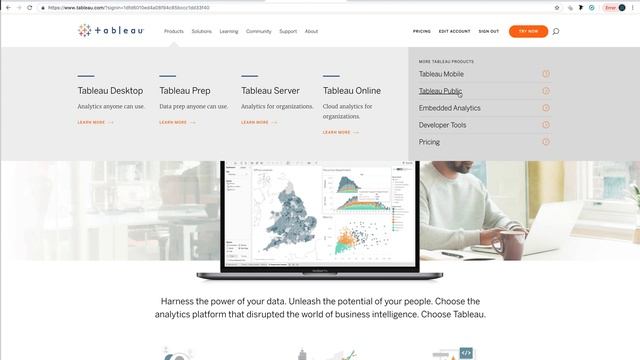This screenshot has height=360, width=640.
Task: Open the Learning menu
Action: [229, 31]
